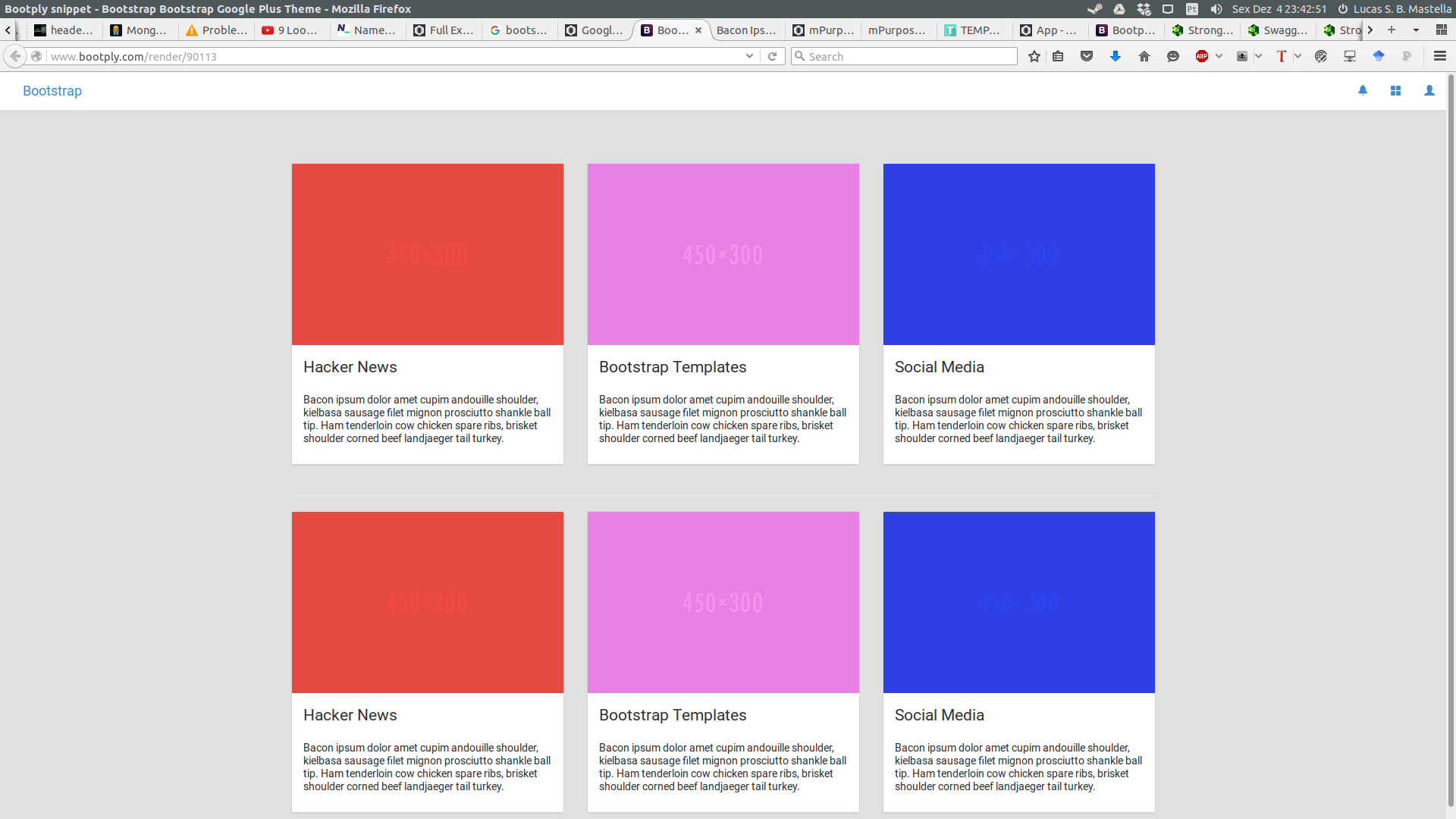The height and width of the screenshot is (819, 1456).
Task: Click the bottom-row Social Media heading
Action: pyautogui.click(x=940, y=715)
